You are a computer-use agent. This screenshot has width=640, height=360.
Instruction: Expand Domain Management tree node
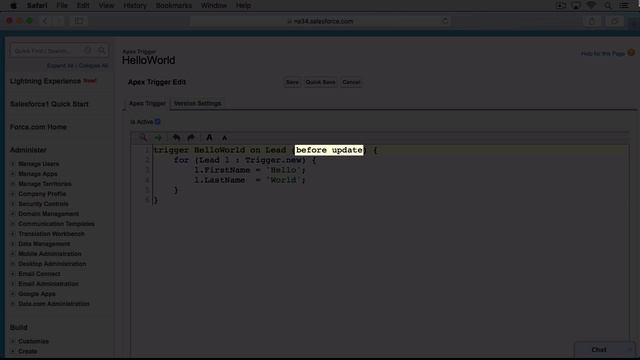tap(13, 214)
